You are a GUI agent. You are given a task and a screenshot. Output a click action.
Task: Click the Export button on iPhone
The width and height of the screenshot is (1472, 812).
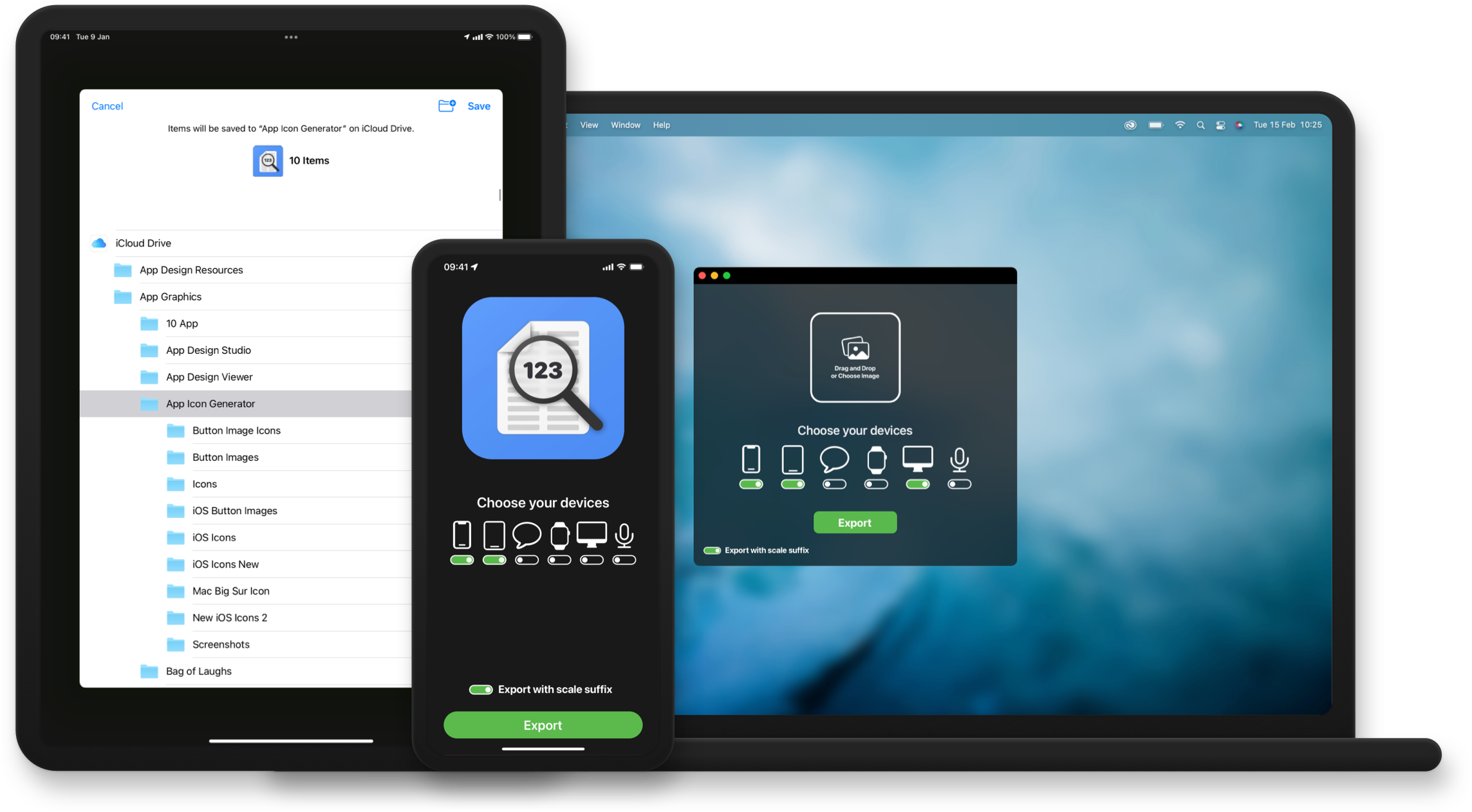pyautogui.click(x=543, y=725)
